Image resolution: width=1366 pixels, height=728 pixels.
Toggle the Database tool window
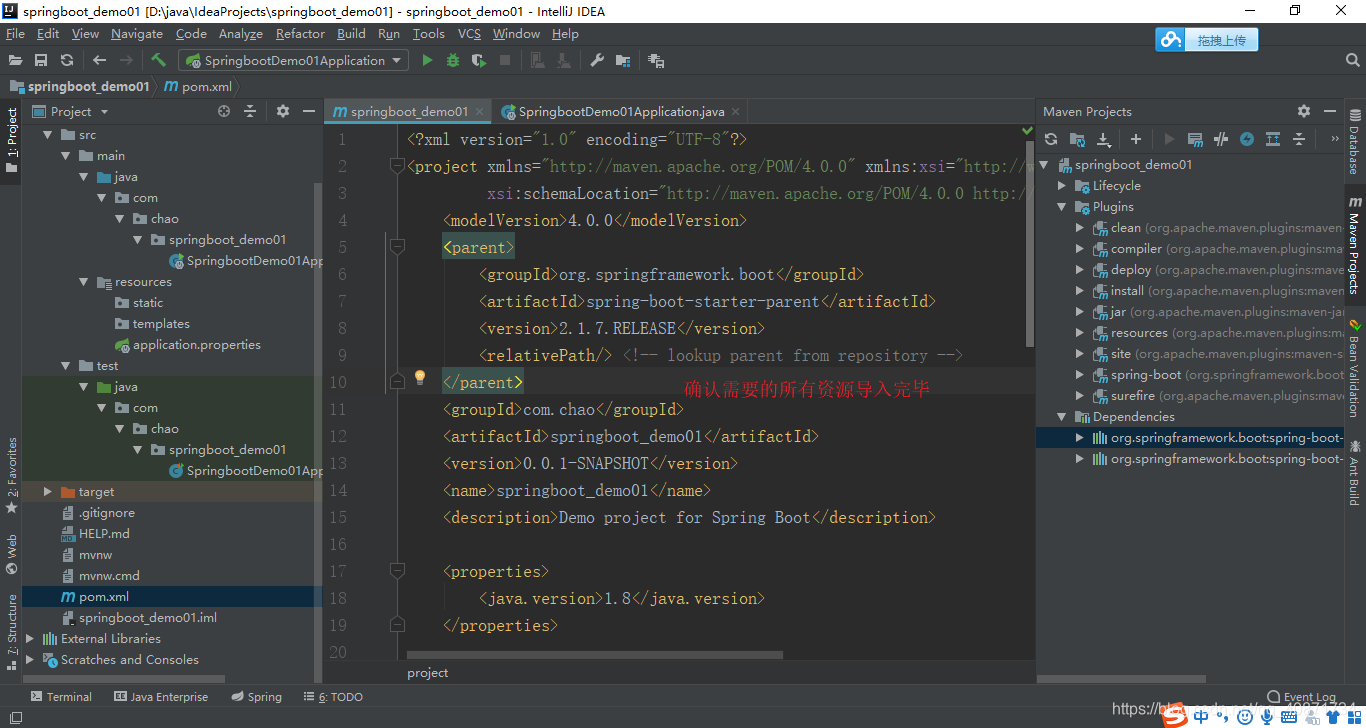click(x=1354, y=141)
